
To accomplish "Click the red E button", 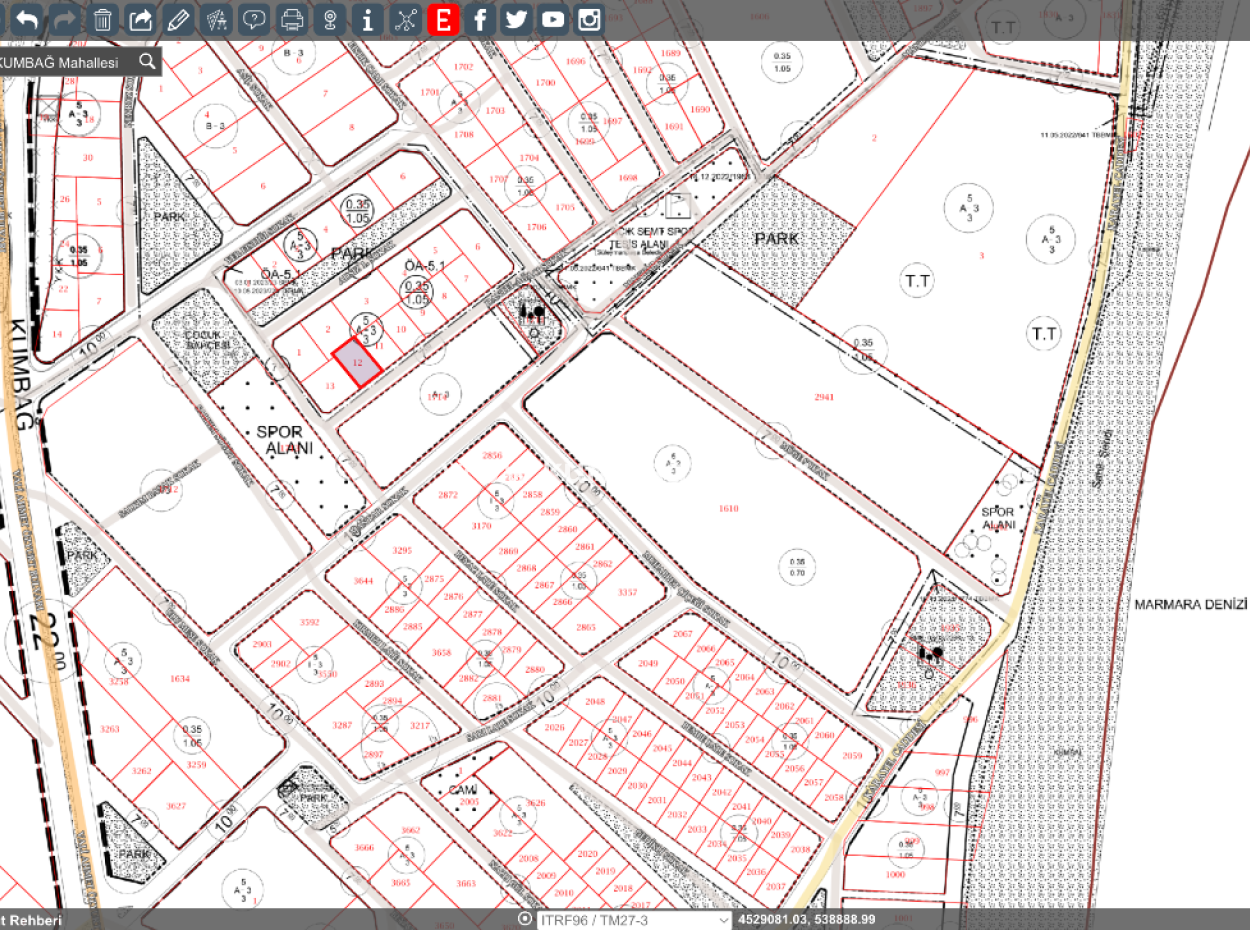I will (x=443, y=19).
